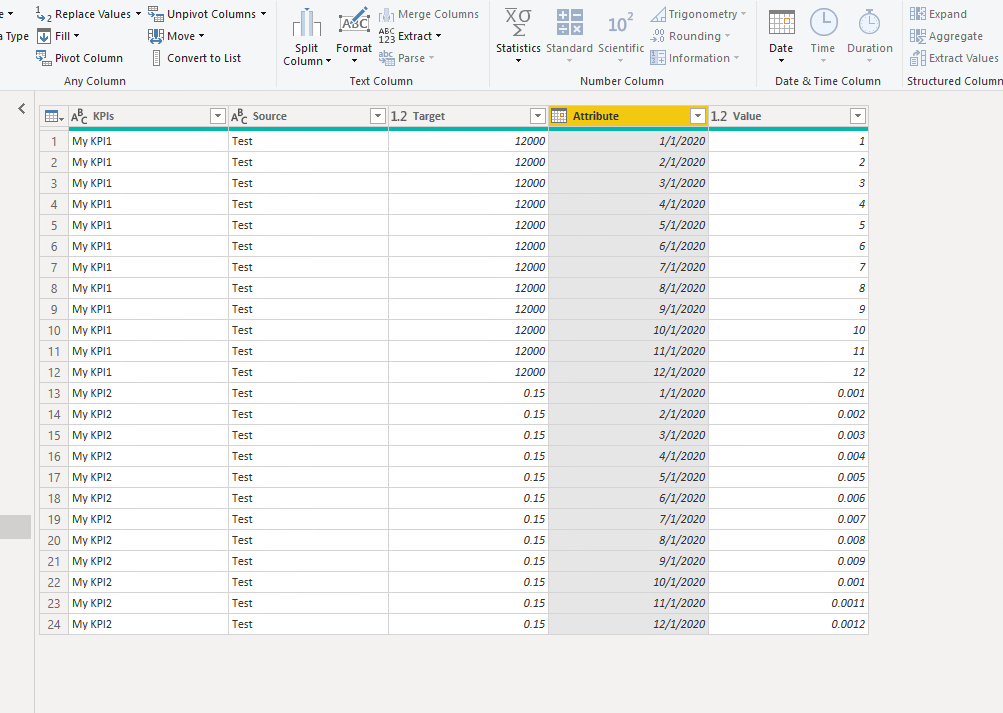Open the Extract menu
1003x713 pixels.
(x=414, y=36)
